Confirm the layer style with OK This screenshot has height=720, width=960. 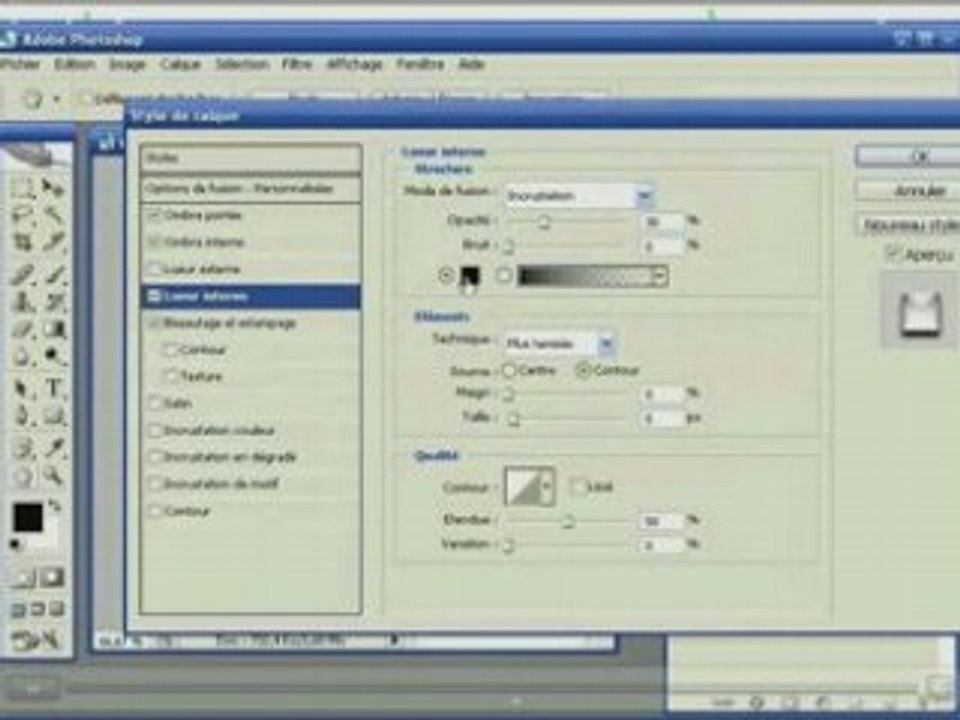pos(908,156)
